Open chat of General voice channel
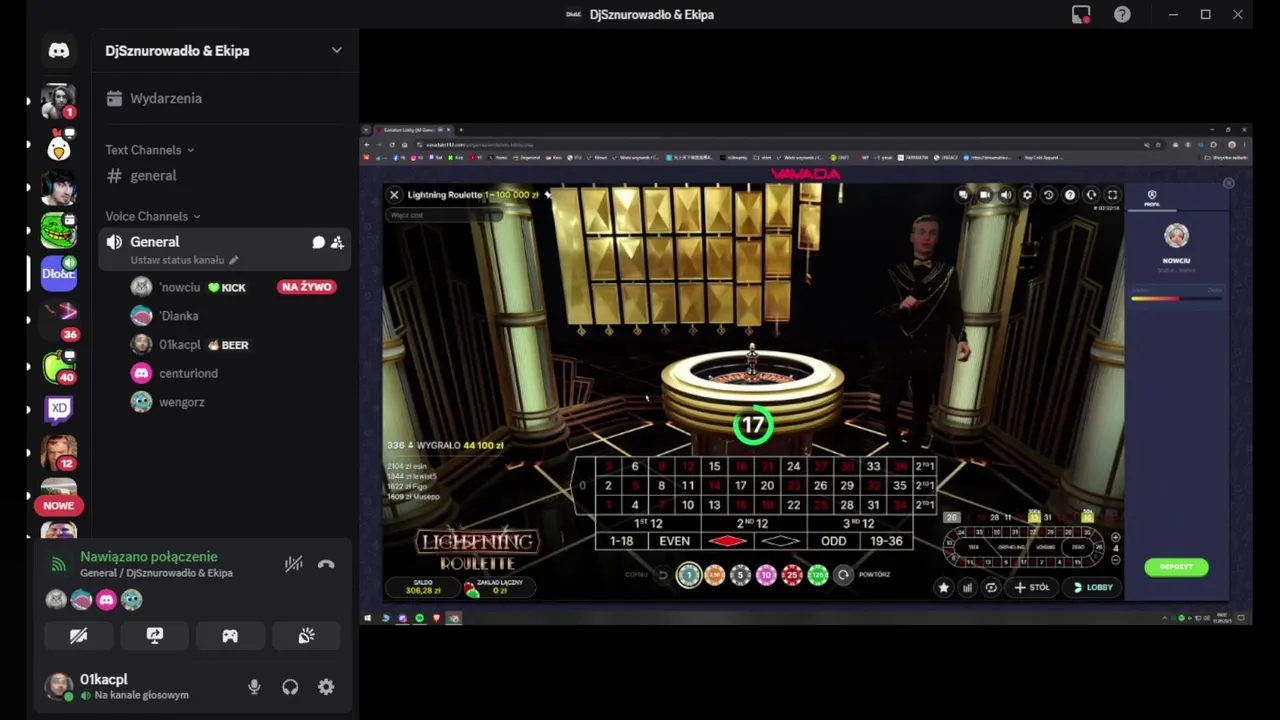The width and height of the screenshot is (1280, 720). click(318, 242)
